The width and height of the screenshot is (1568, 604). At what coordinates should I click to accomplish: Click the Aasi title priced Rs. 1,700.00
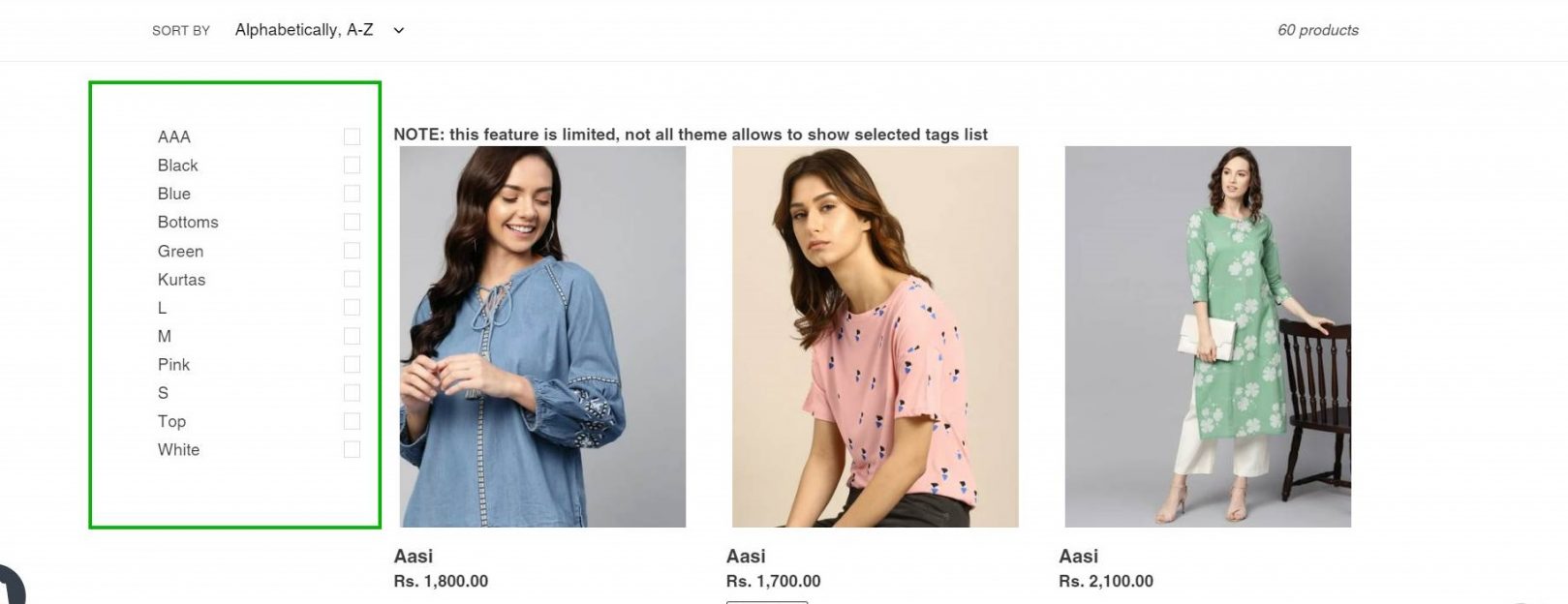[x=746, y=557]
